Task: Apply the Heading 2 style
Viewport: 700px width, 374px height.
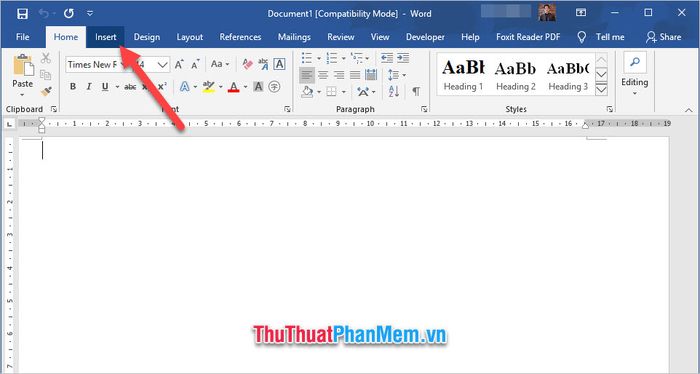Action: (x=516, y=74)
